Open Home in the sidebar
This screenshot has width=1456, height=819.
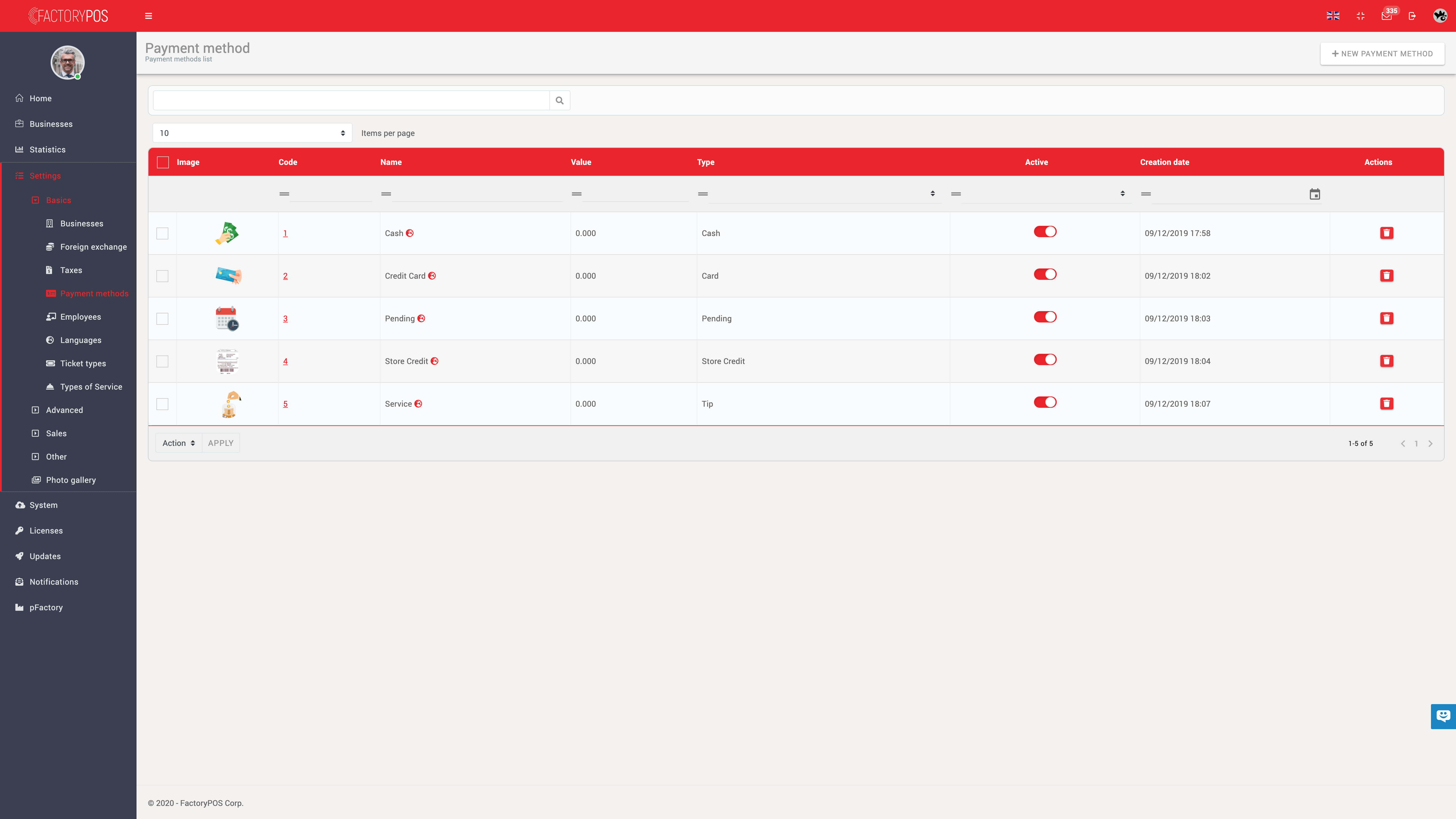tap(40, 98)
